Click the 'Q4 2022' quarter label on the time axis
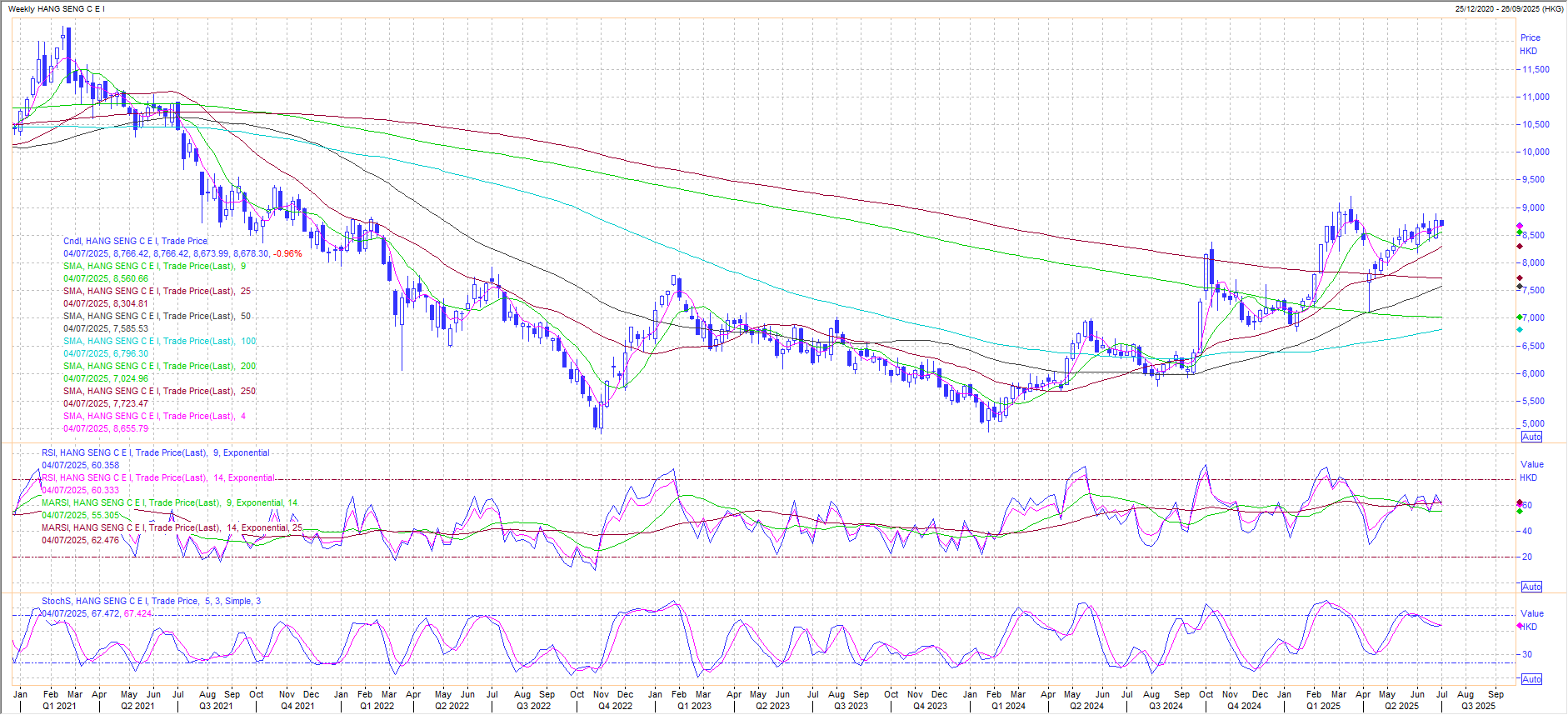 coord(615,706)
